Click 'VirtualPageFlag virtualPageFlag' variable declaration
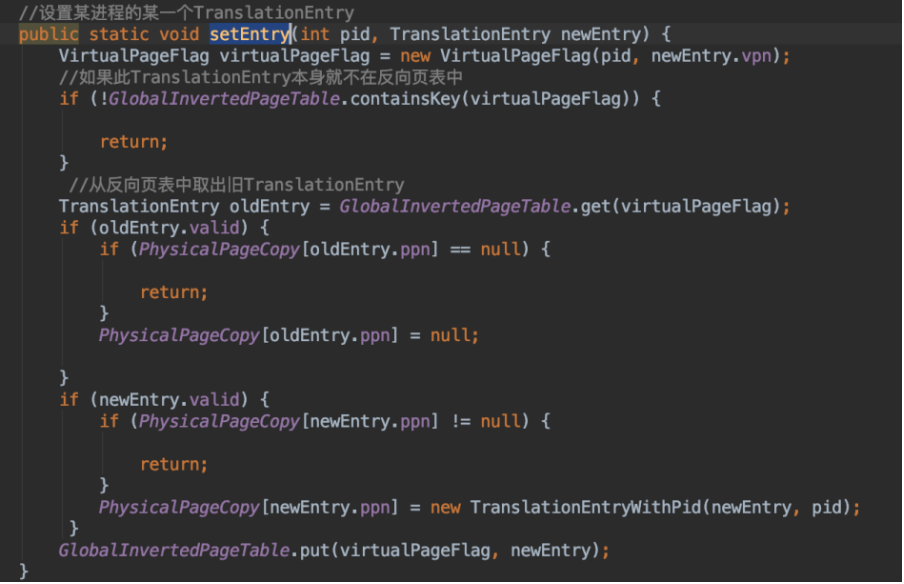The height and width of the screenshot is (584, 904). pos(214,56)
